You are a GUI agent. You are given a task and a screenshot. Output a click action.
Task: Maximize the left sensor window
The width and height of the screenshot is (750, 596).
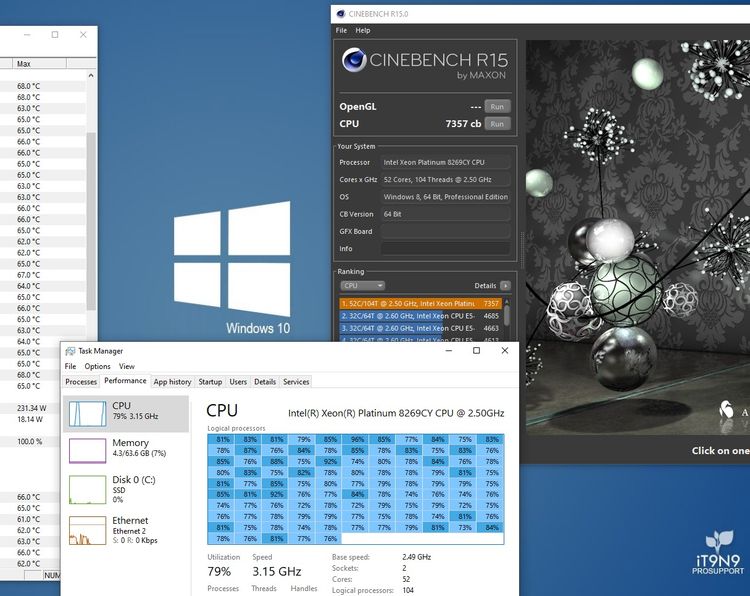click(55, 34)
